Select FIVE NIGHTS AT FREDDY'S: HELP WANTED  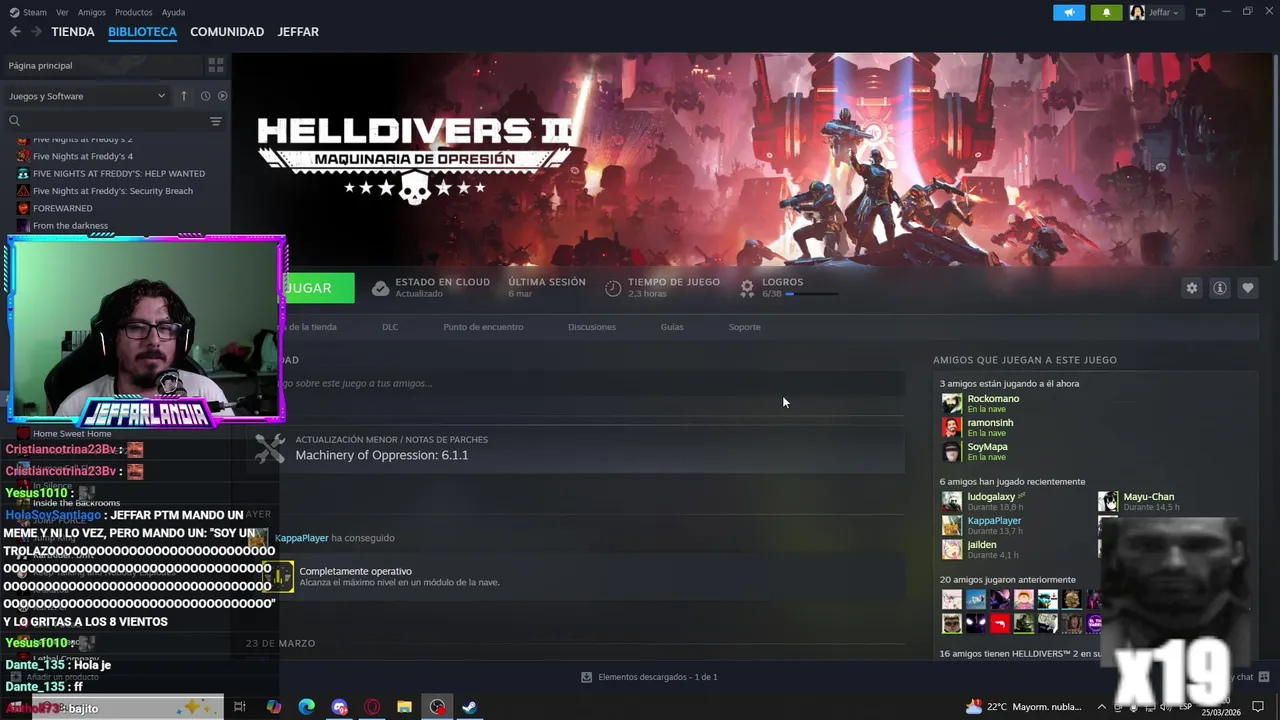tap(119, 173)
